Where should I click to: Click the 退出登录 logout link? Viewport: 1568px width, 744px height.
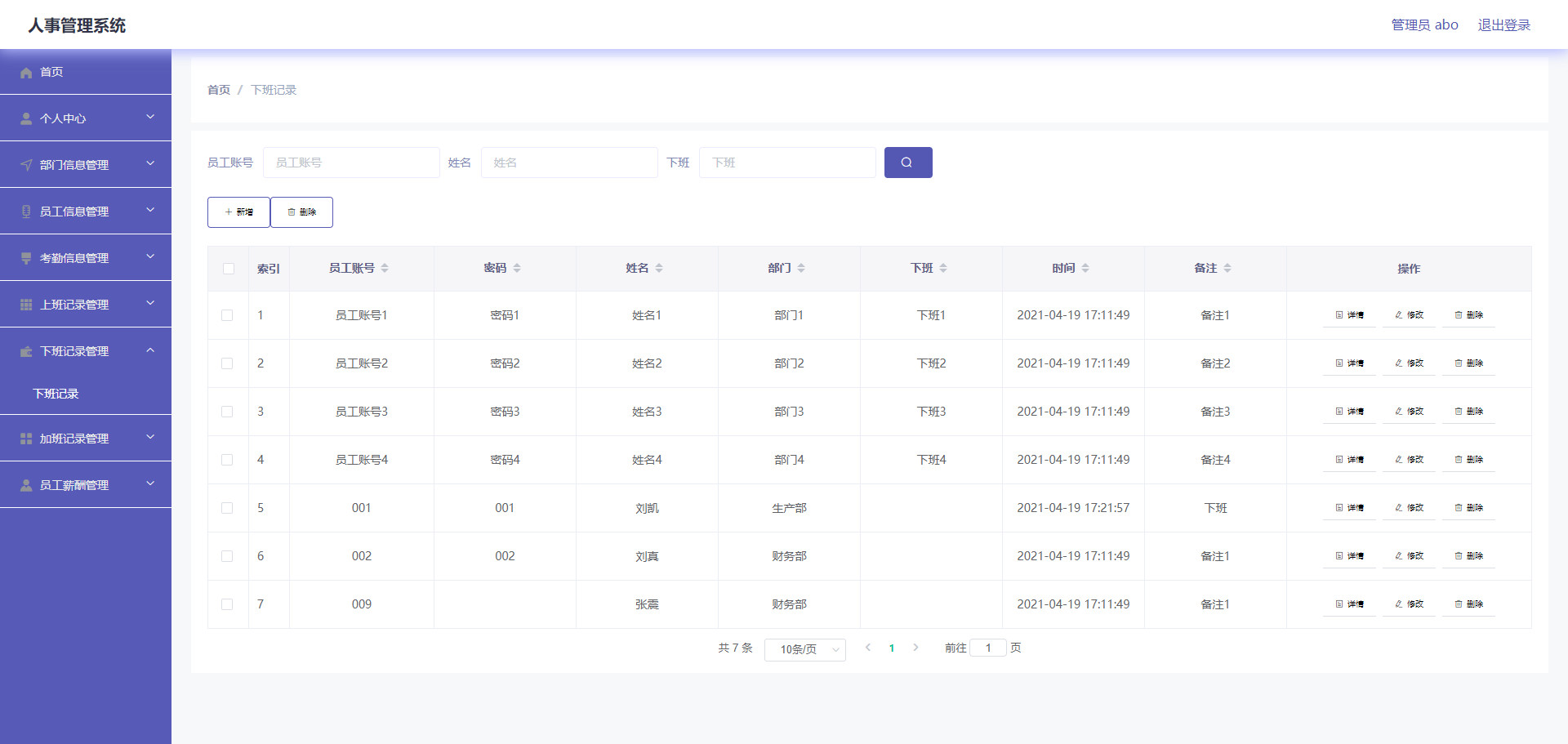pyautogui.click(x=1504, y=25)
